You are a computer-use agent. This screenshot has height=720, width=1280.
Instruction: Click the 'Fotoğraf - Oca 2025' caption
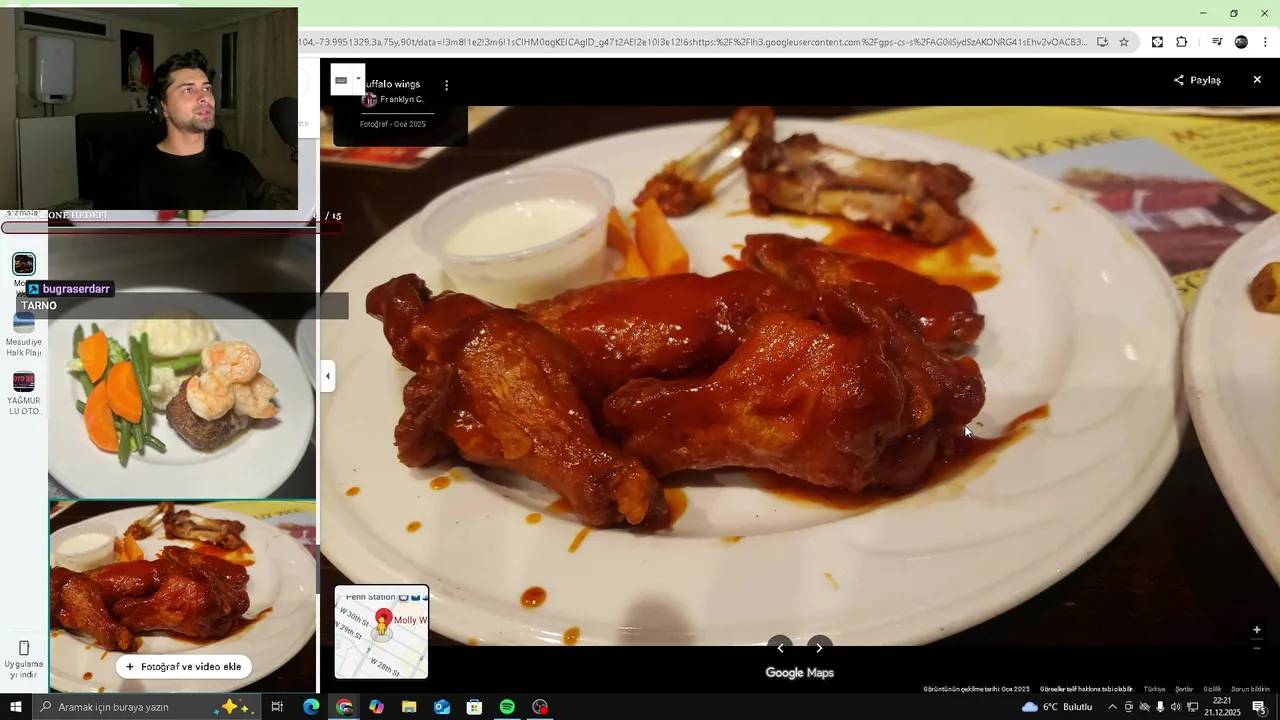coord(393,124)
